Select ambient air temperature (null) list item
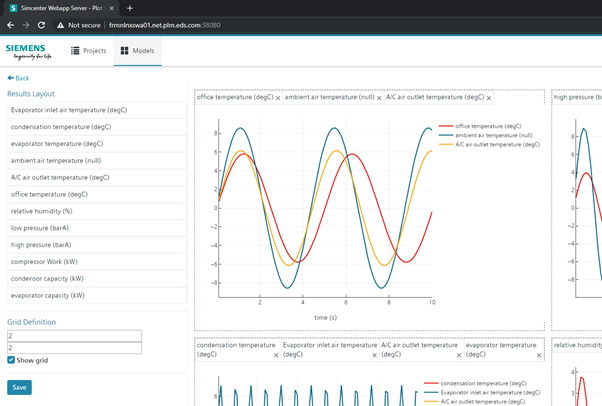The height and width of the screenshot is (406, 602). 97,161
